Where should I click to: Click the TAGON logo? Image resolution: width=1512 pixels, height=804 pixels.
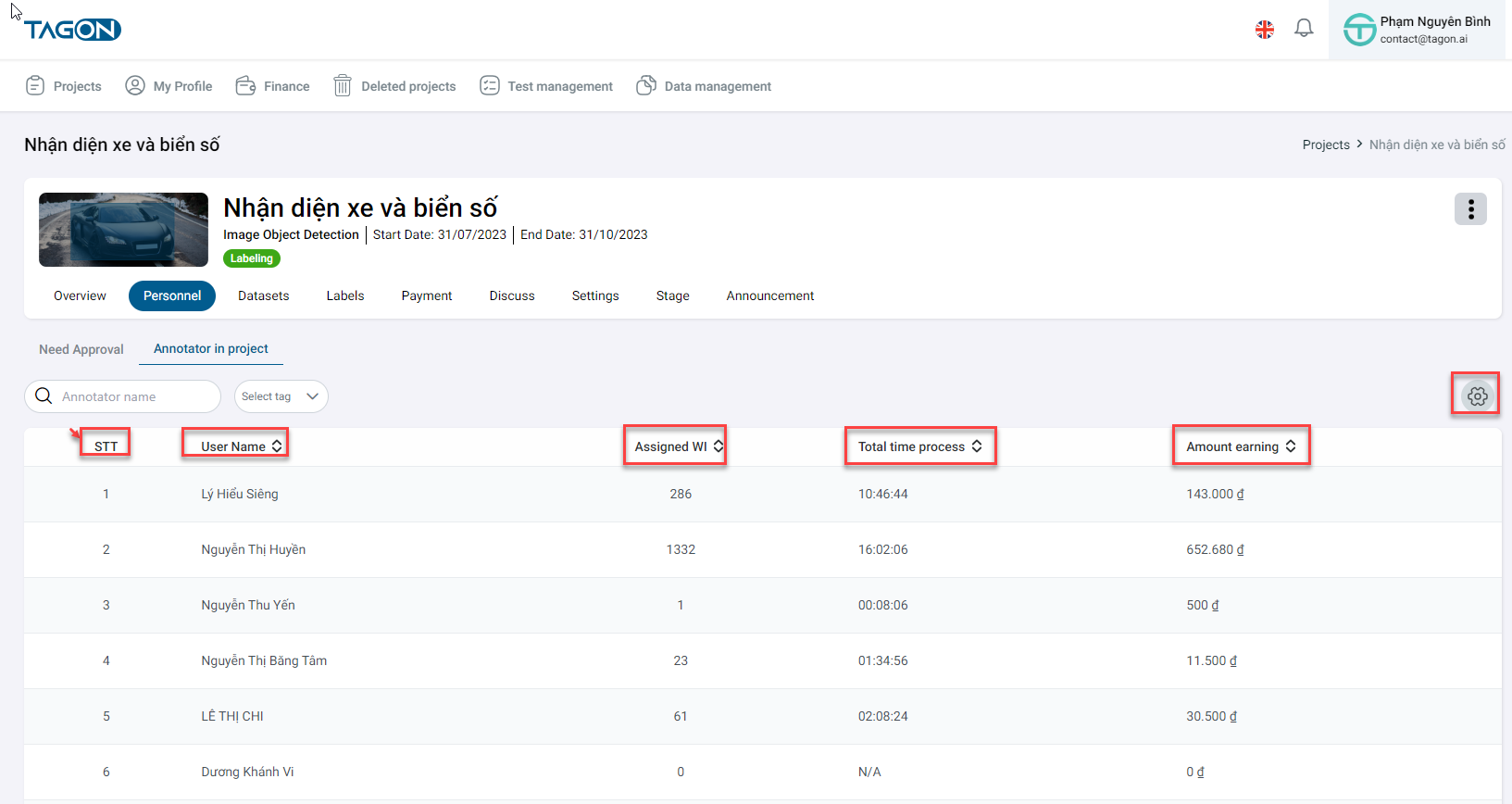coord(72,30)
